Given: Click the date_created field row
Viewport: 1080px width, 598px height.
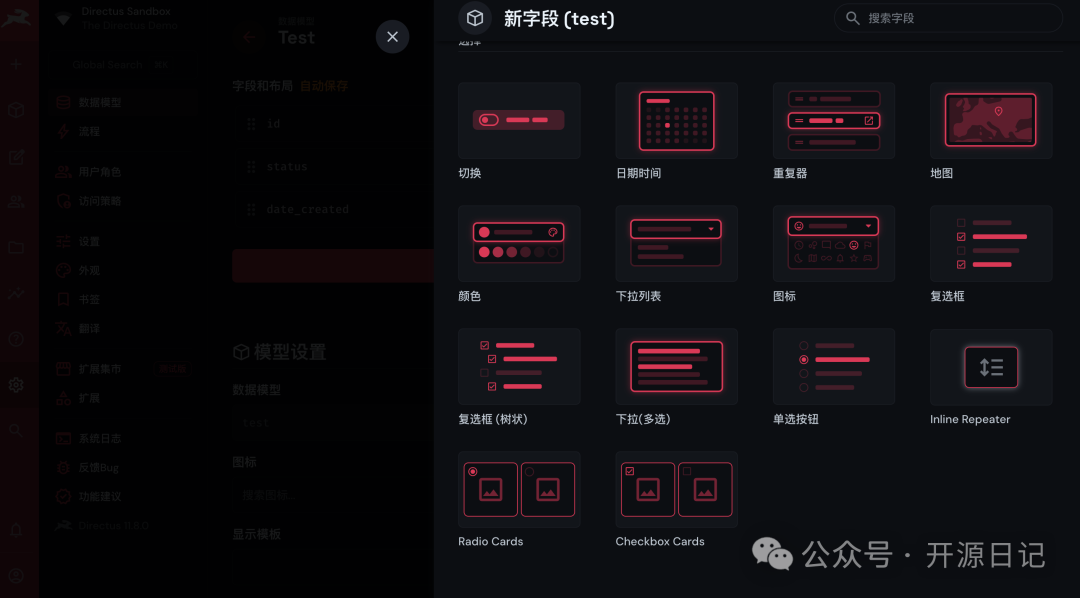Looking at the screenshot, I should [x=333, y=209].
